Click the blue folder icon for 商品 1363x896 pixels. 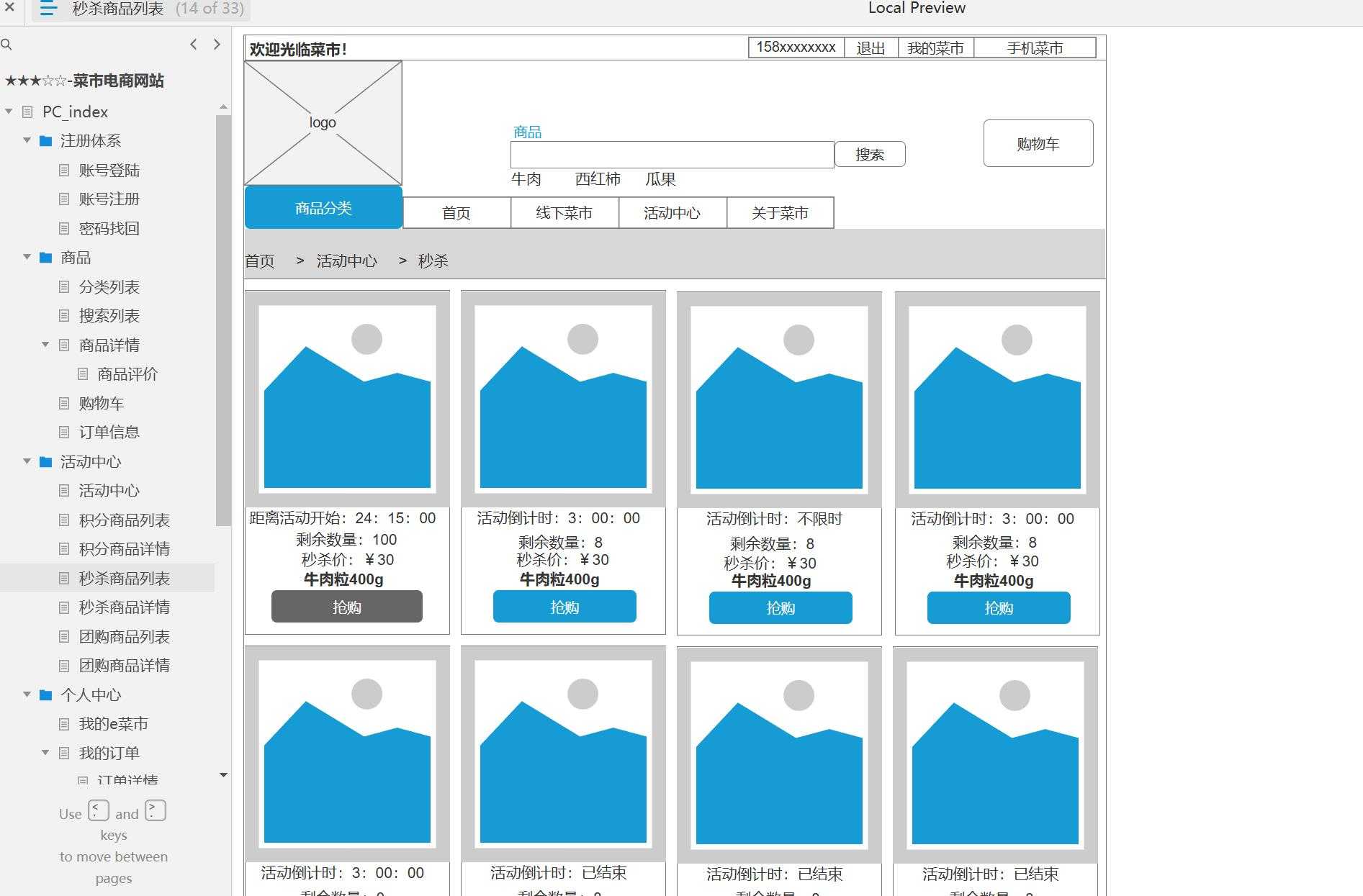[45, 258]
